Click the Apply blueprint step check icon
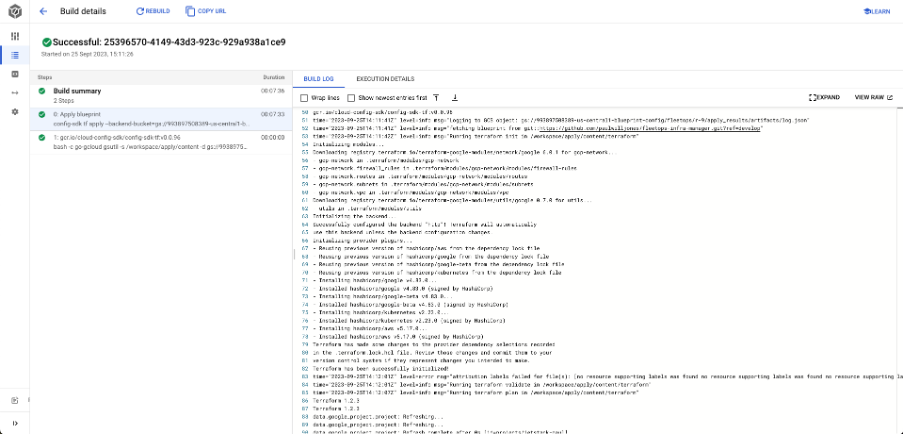This screenshot has height=434, width=904. [x=42, y=114]
